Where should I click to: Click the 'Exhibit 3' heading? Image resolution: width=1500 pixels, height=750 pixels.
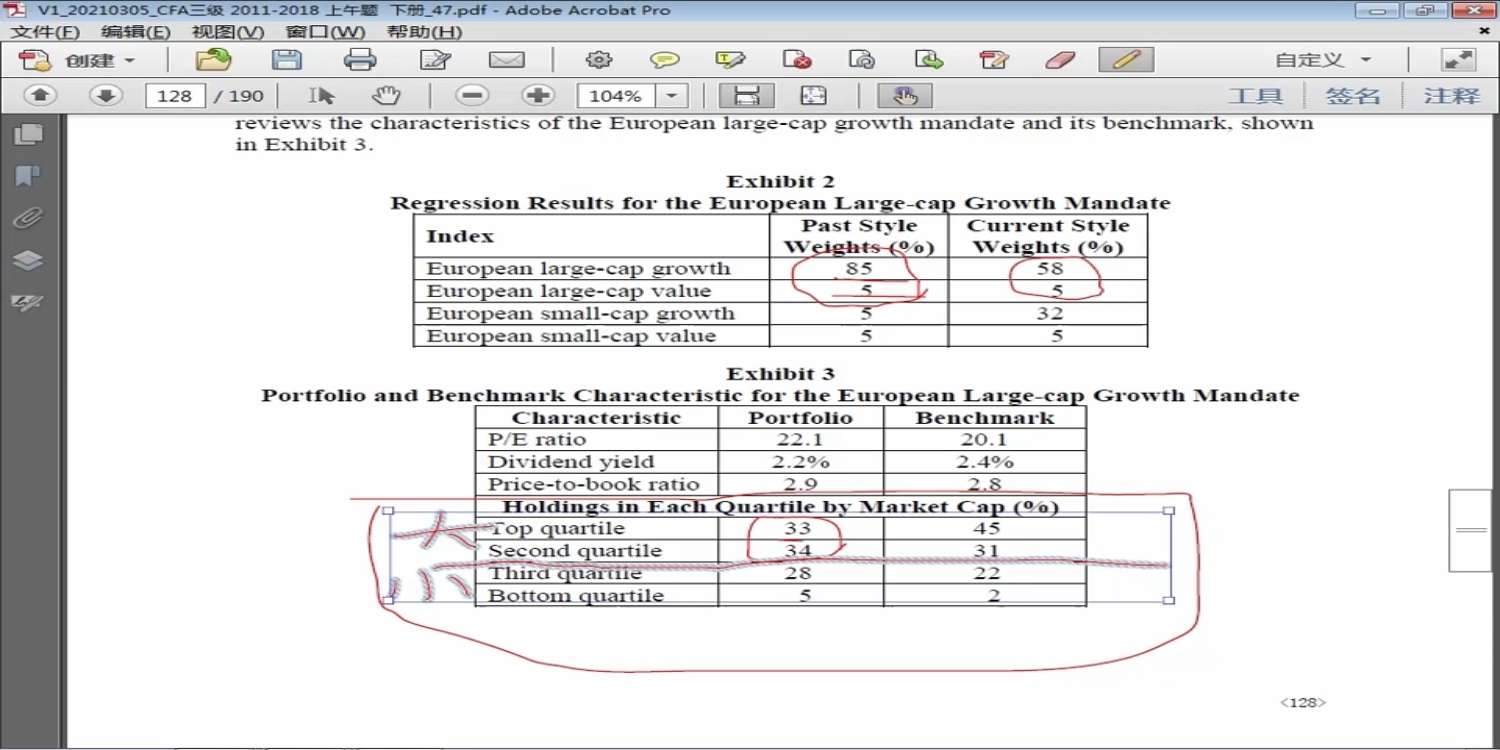[780, 374]
